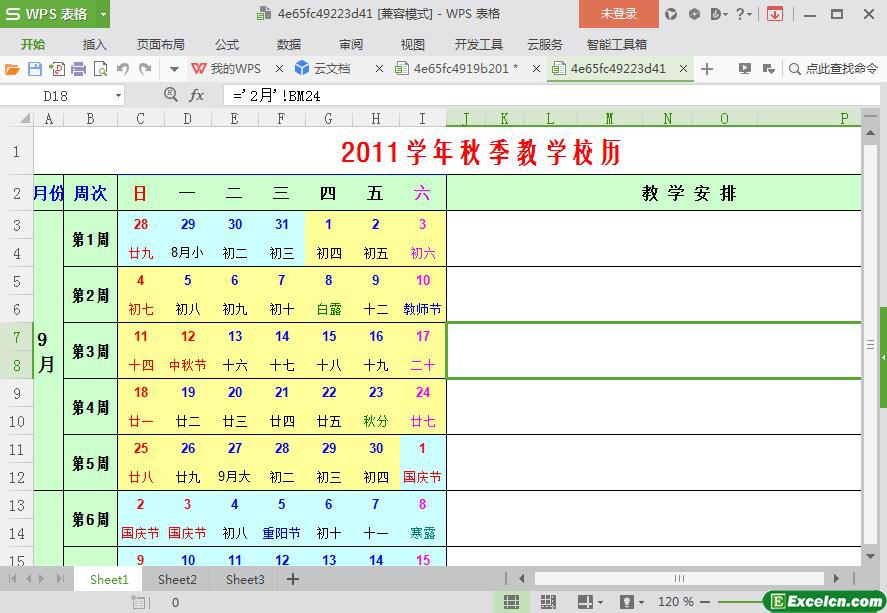Switch to normal view in status bar

tap(511, 602)
